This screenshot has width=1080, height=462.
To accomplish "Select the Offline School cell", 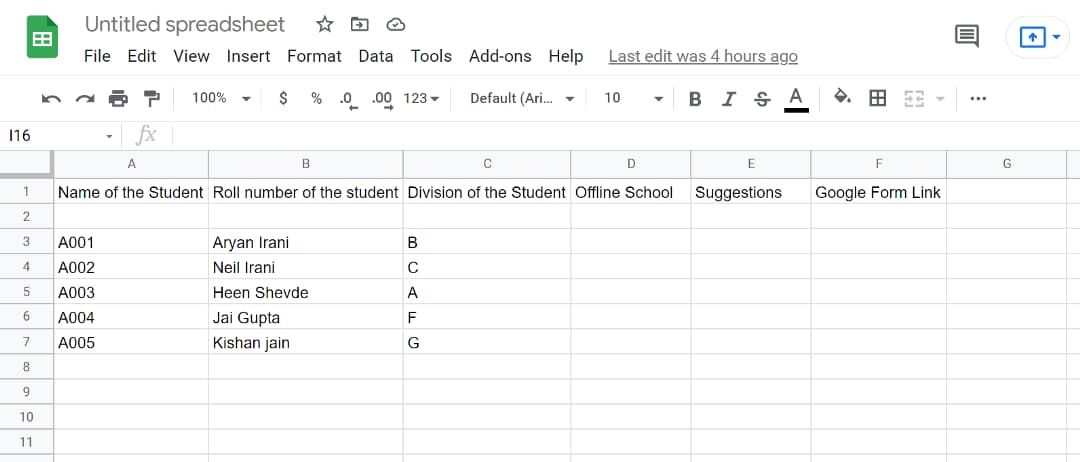I will (630, 192).
